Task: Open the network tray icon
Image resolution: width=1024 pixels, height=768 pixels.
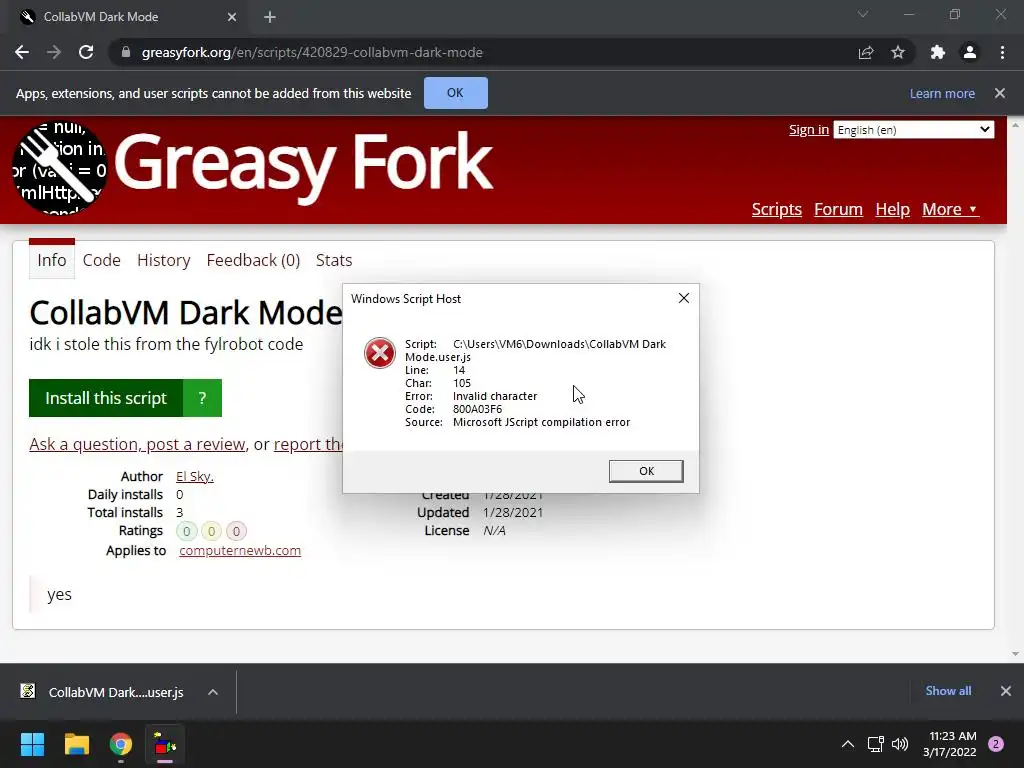Action: click(875, 744)
